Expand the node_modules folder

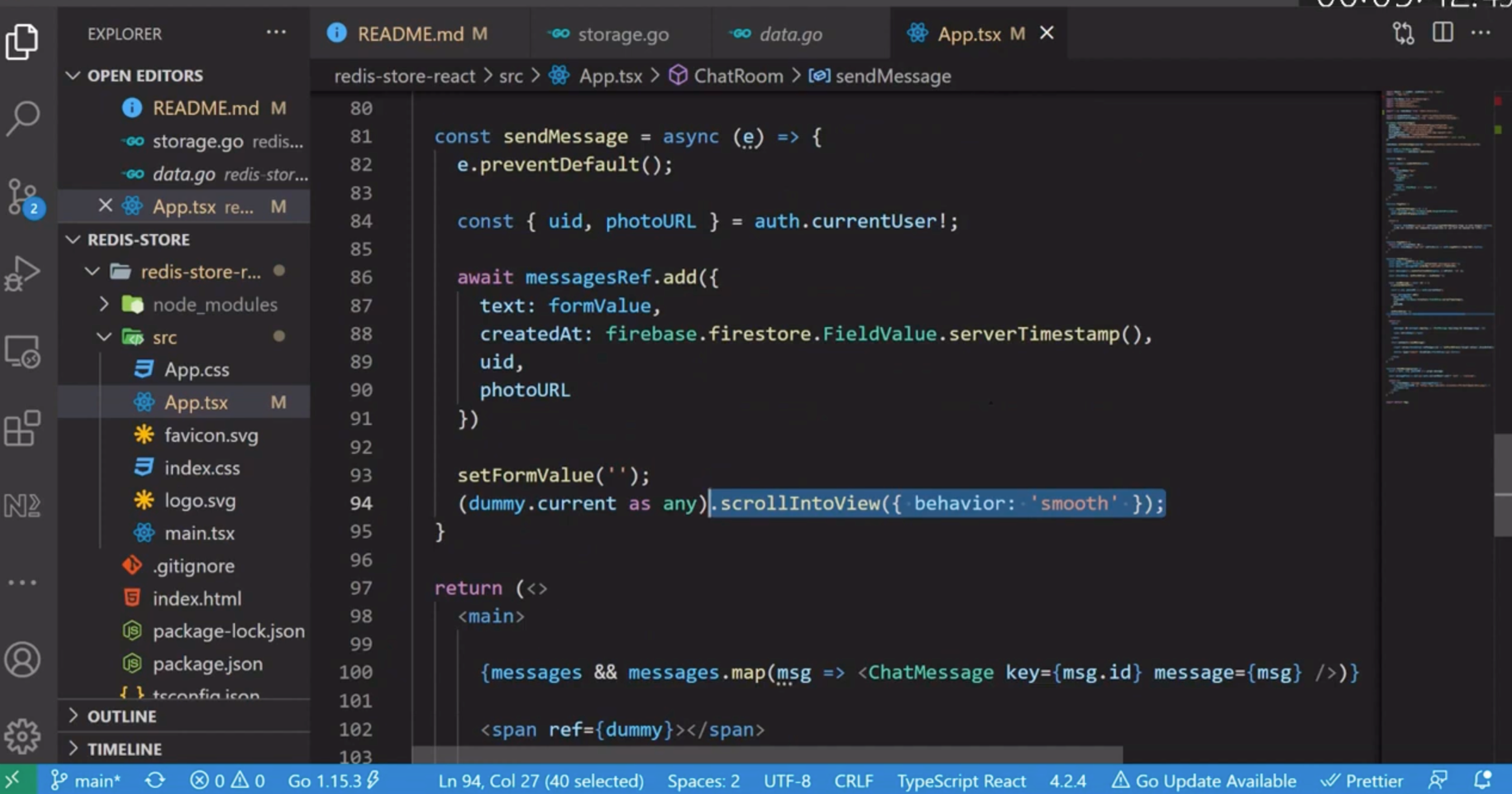214,305
